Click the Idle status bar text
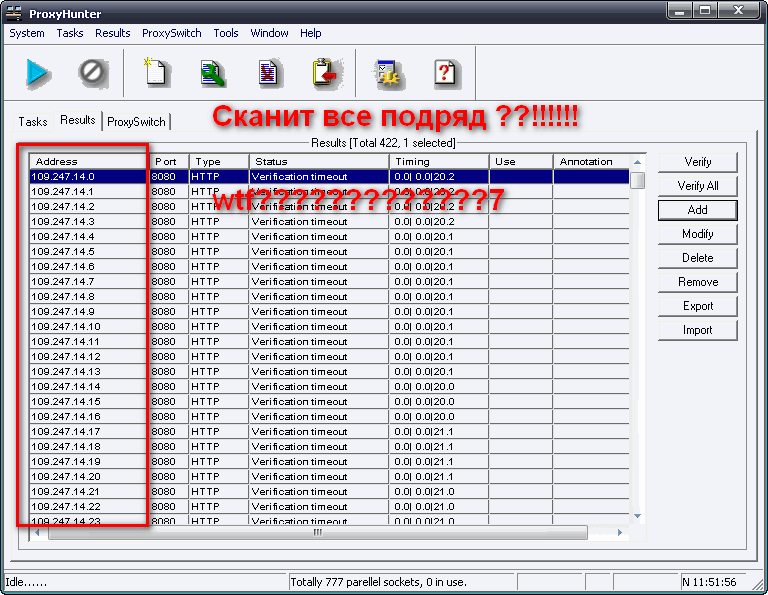Image resolution: width=768 pixels, height=595 pixels. pos(26,582)
